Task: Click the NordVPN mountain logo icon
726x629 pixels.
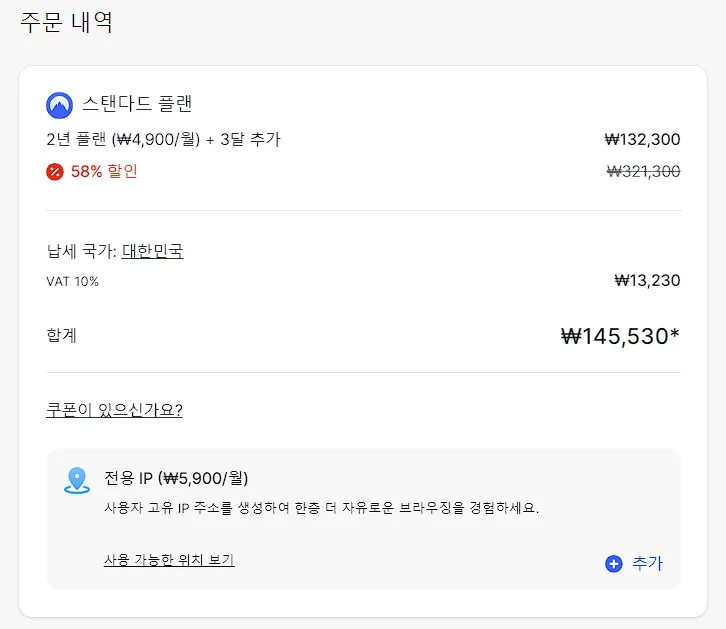Action: (59, 105)
